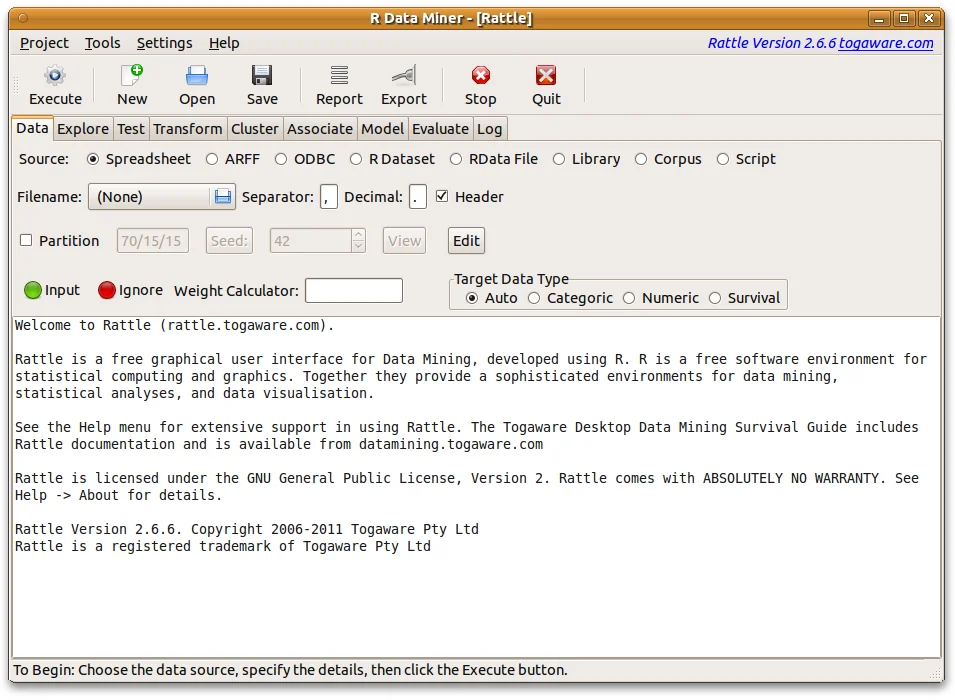
Task: Enable the Partition checkbox
Action: click(x=26, y=240)
